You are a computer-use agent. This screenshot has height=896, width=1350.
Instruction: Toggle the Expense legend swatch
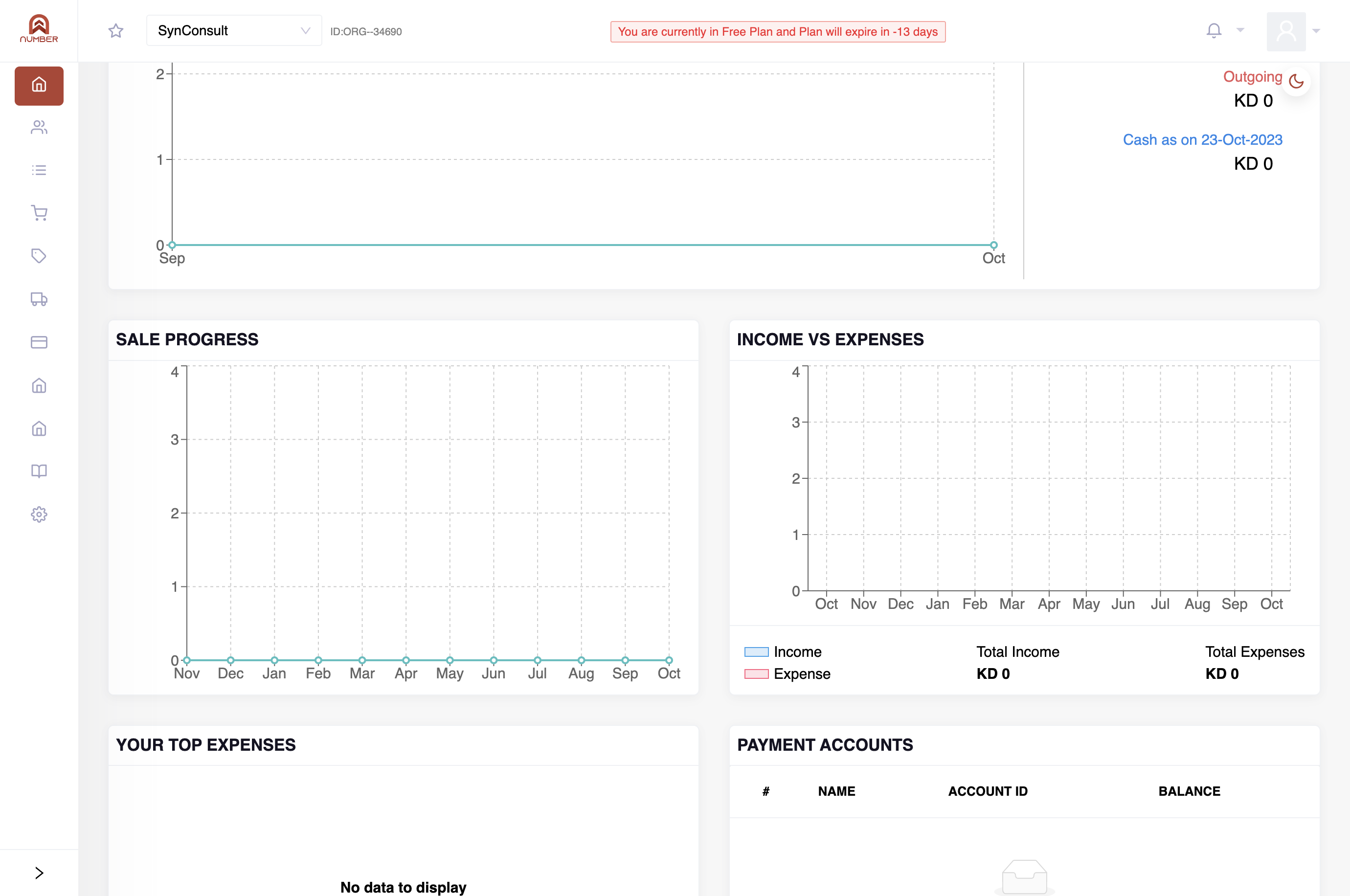tap(756, 674)
